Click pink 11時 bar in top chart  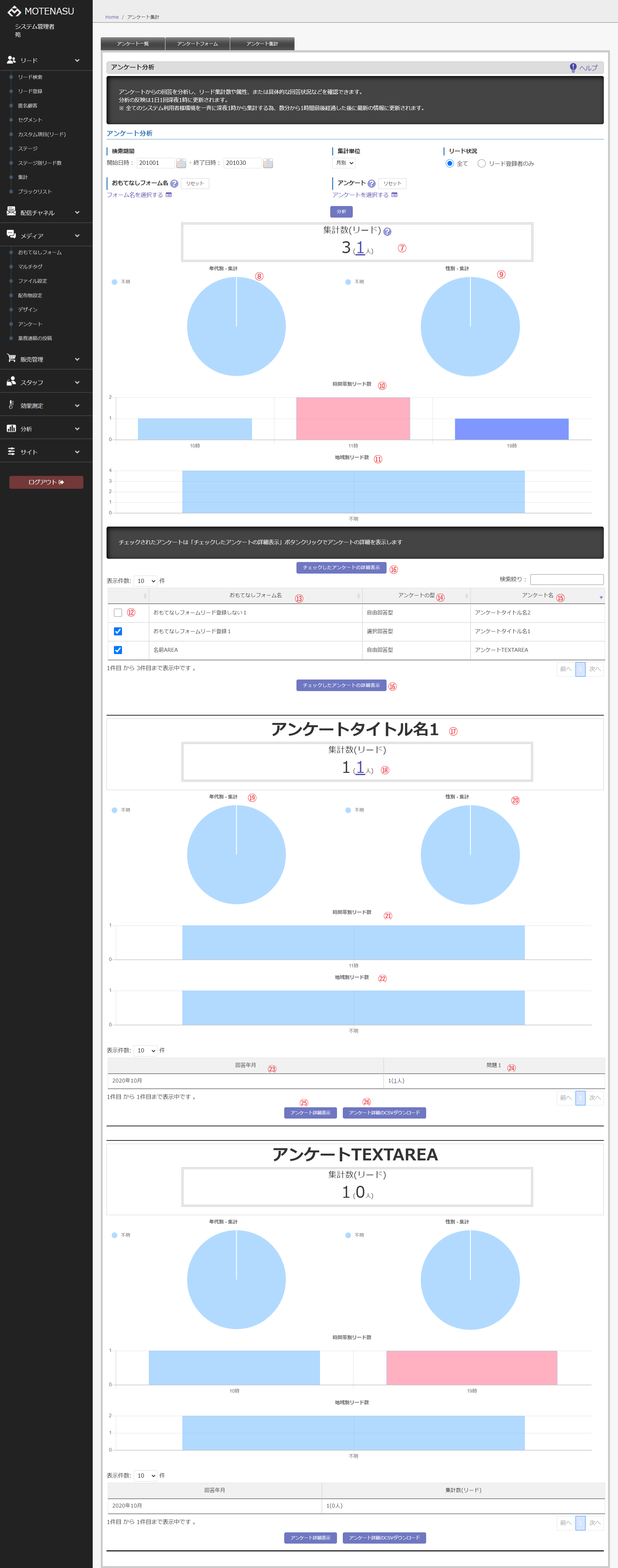(x=353, y=418)
